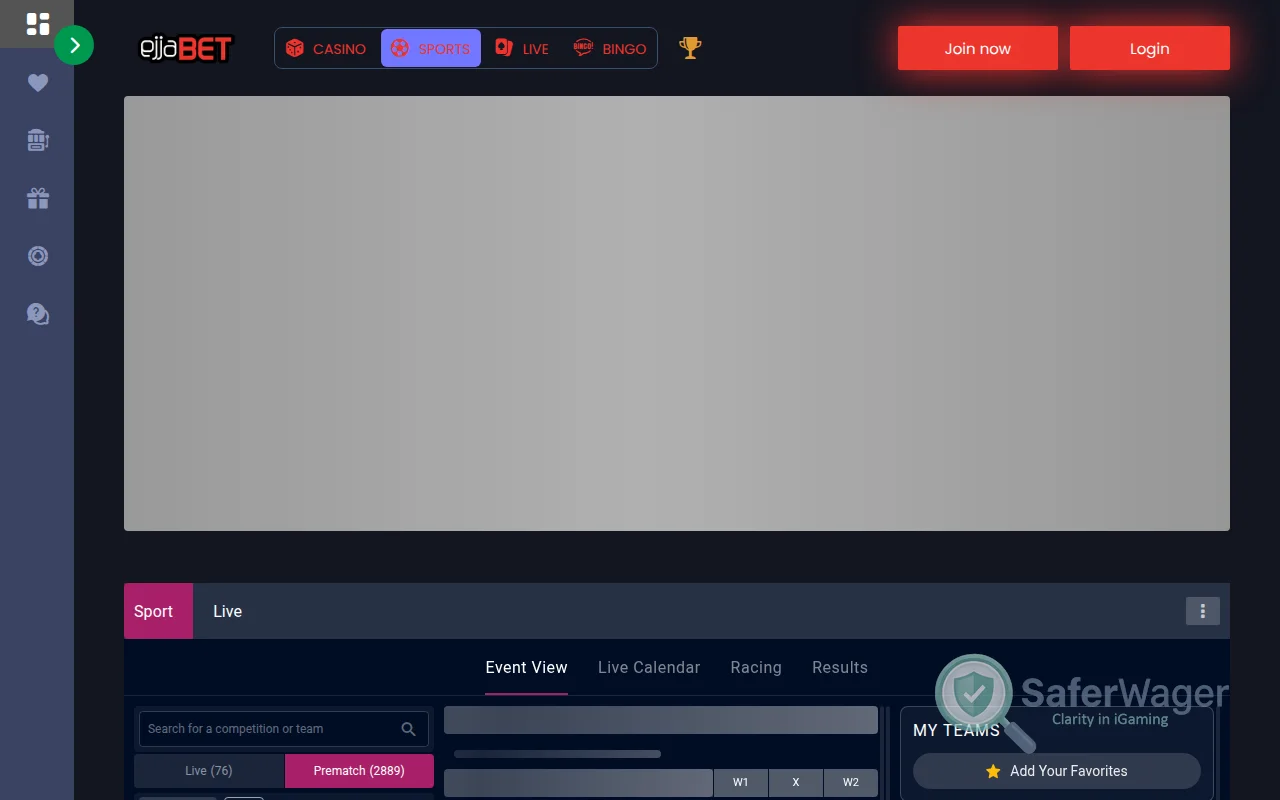This screenshot has width=1280, height=800.
Task: Open the Results tab
Action: [839, 667]
